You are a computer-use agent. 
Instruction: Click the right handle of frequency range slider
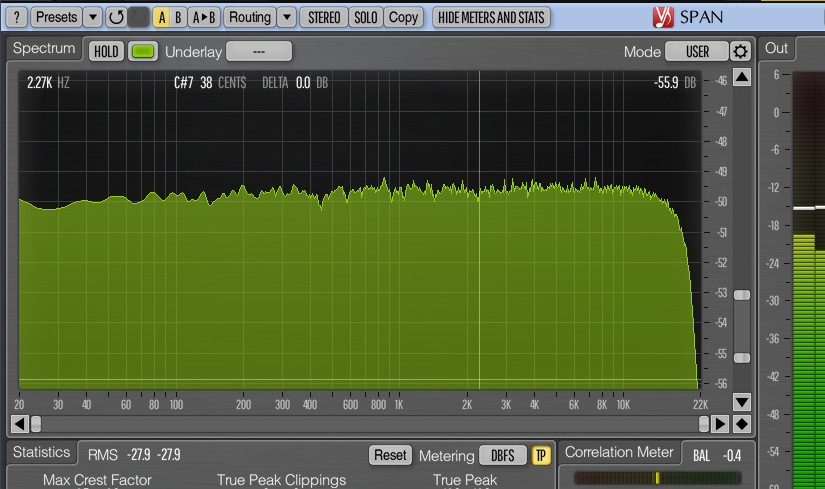coord(704,424)
